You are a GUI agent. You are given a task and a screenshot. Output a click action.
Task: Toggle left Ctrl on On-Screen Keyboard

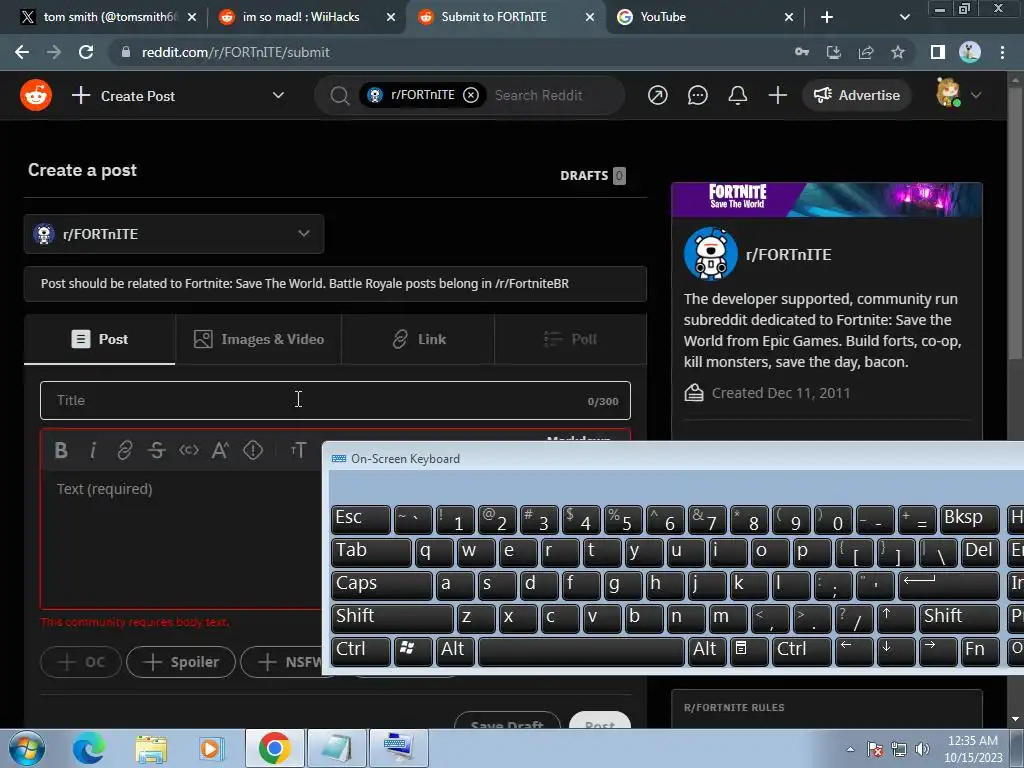tap(360, 651)
